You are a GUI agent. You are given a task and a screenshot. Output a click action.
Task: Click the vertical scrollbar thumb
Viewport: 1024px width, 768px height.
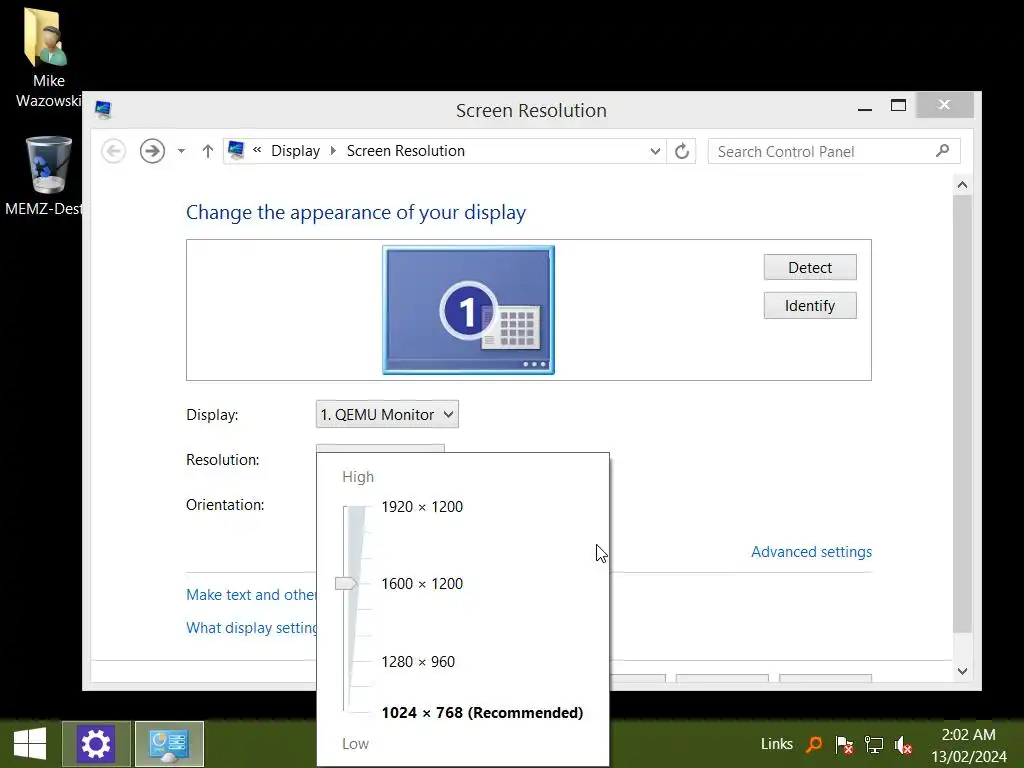click(x=962, y=413)
